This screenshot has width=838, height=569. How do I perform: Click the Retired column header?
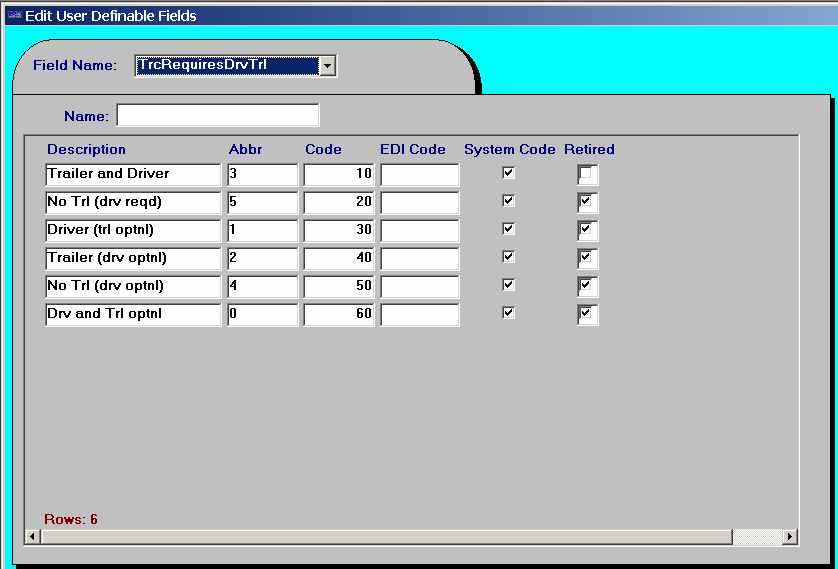(589, 150)
